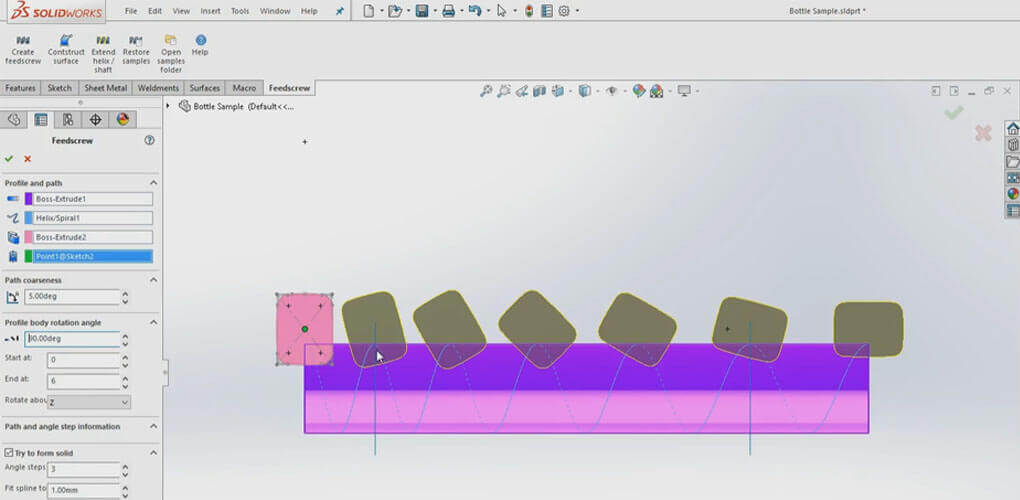1020x500 pixels.
Task: Click the Construct surface tool
Action: click(x=66, y=49)
